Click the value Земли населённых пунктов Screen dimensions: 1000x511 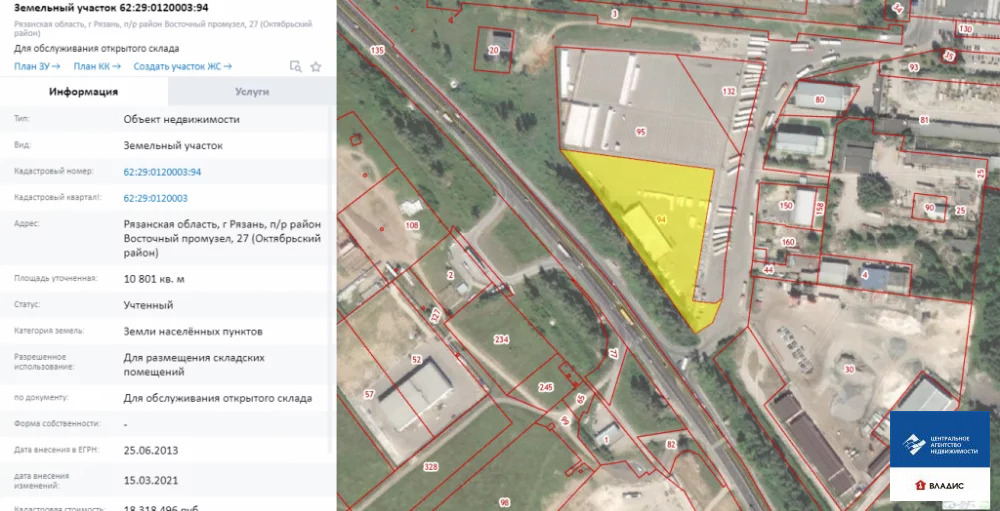(193, 332)
